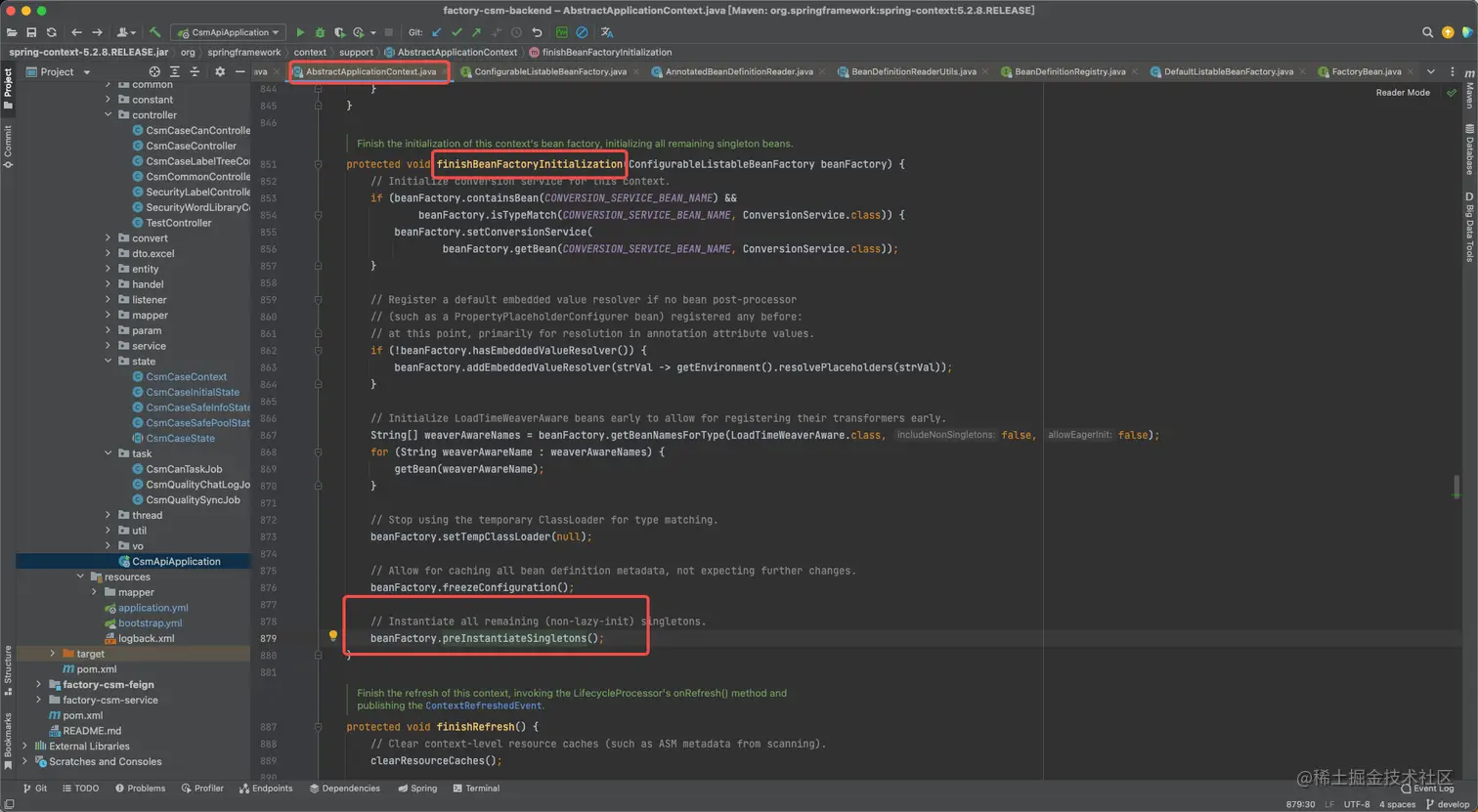The width and height of the screenshot is (1478, 812).
Task: Click the Reload from disk sync icon
Action: pyautogui.click(x=52, y=32)
